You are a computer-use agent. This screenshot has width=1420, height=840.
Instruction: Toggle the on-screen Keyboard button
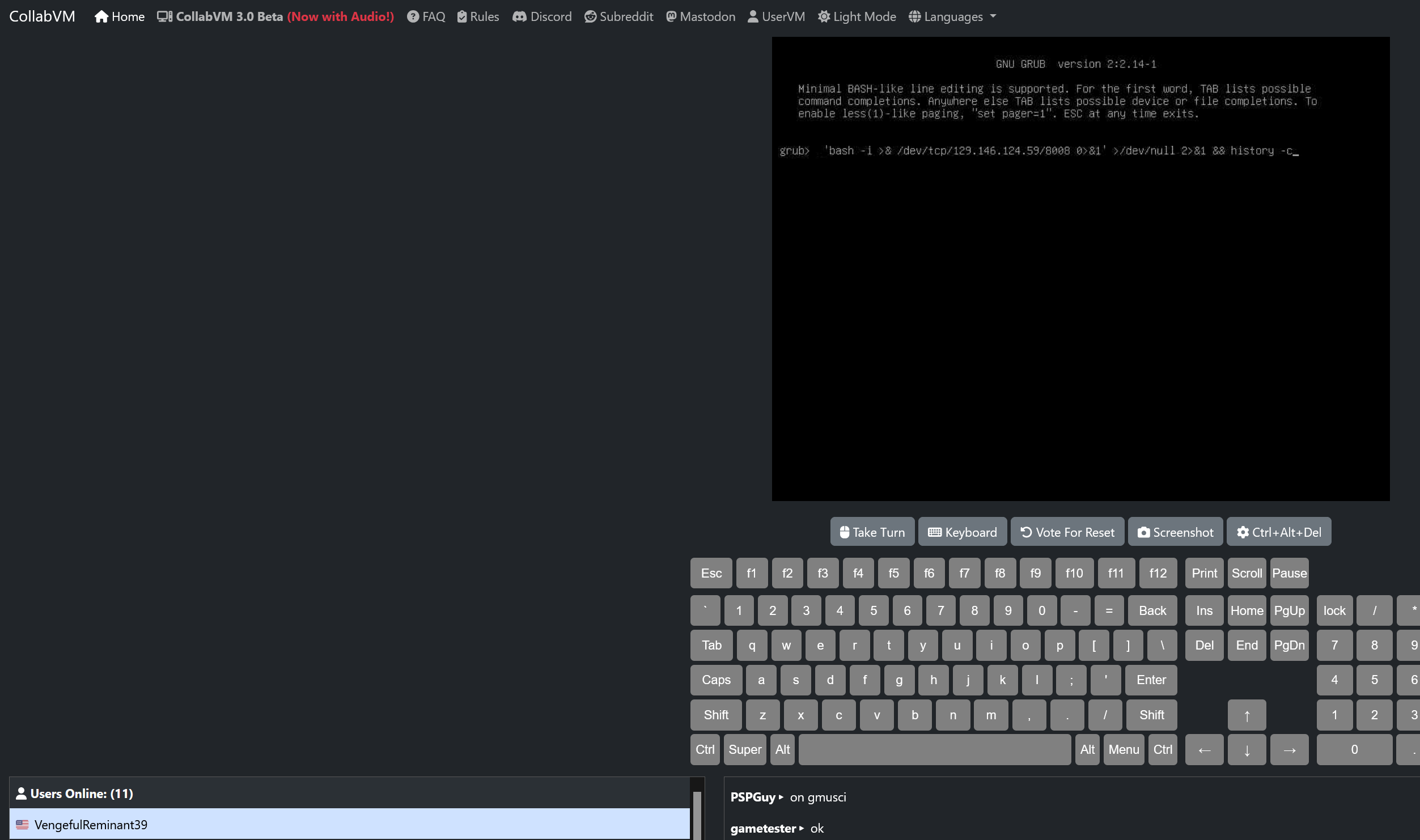pos(962,532)
